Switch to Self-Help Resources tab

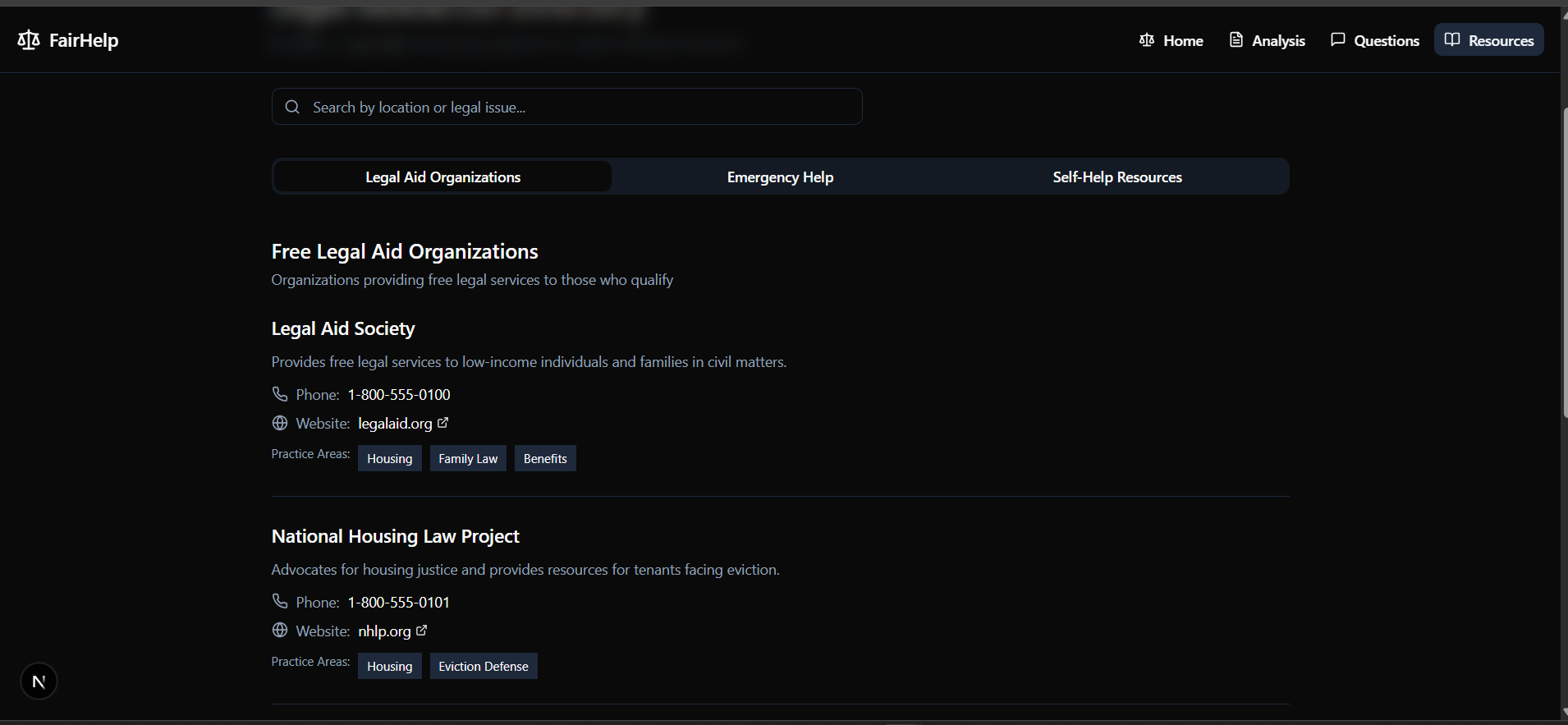point(1117,177)
